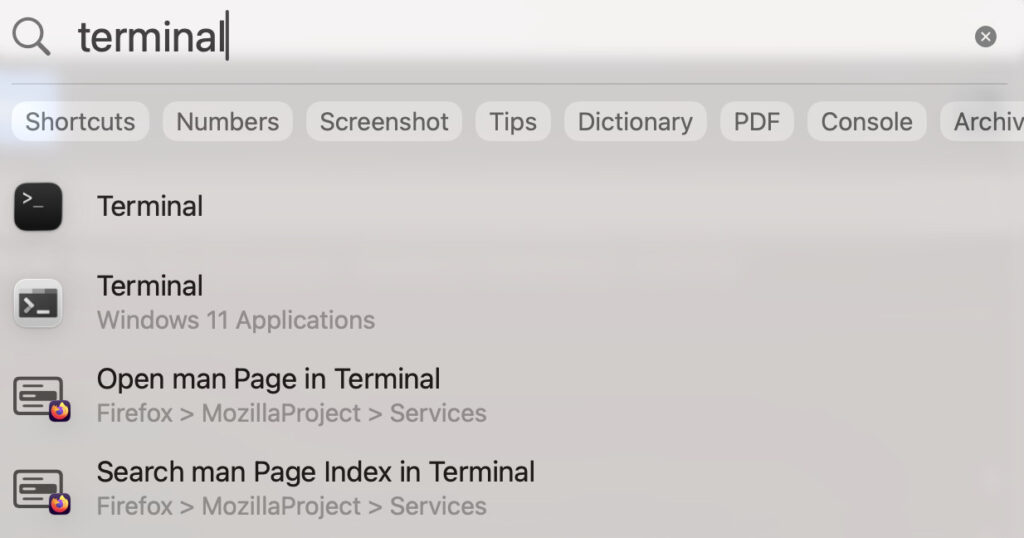Select the Console suggestion chip
The width and height of the screenshot is (1024, 538).
click(x=867, y=122)
